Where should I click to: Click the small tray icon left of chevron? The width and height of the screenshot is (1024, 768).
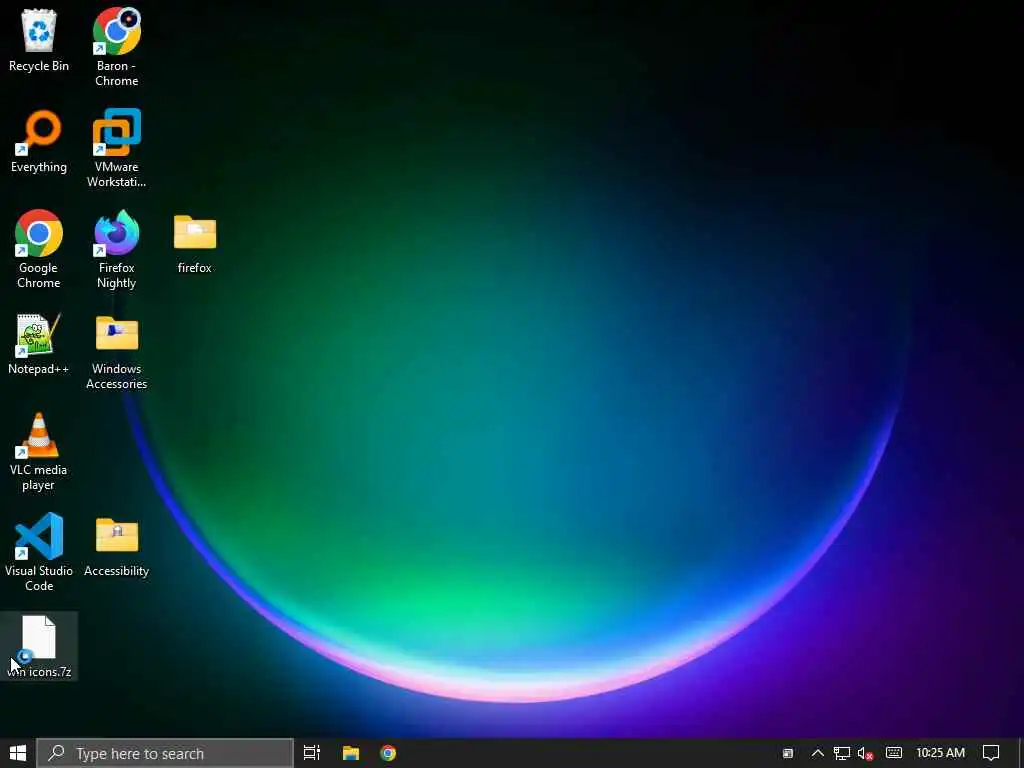[x=788, y=753]
